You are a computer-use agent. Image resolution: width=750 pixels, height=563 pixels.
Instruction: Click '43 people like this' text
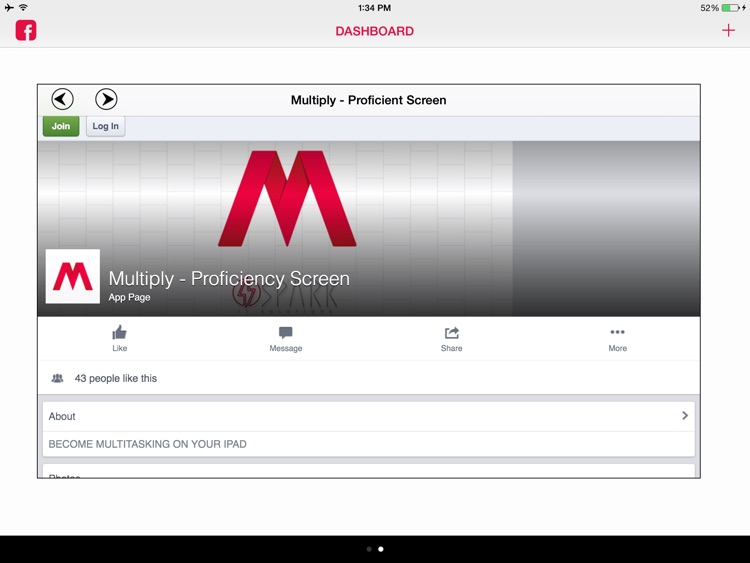coord(116,378)
